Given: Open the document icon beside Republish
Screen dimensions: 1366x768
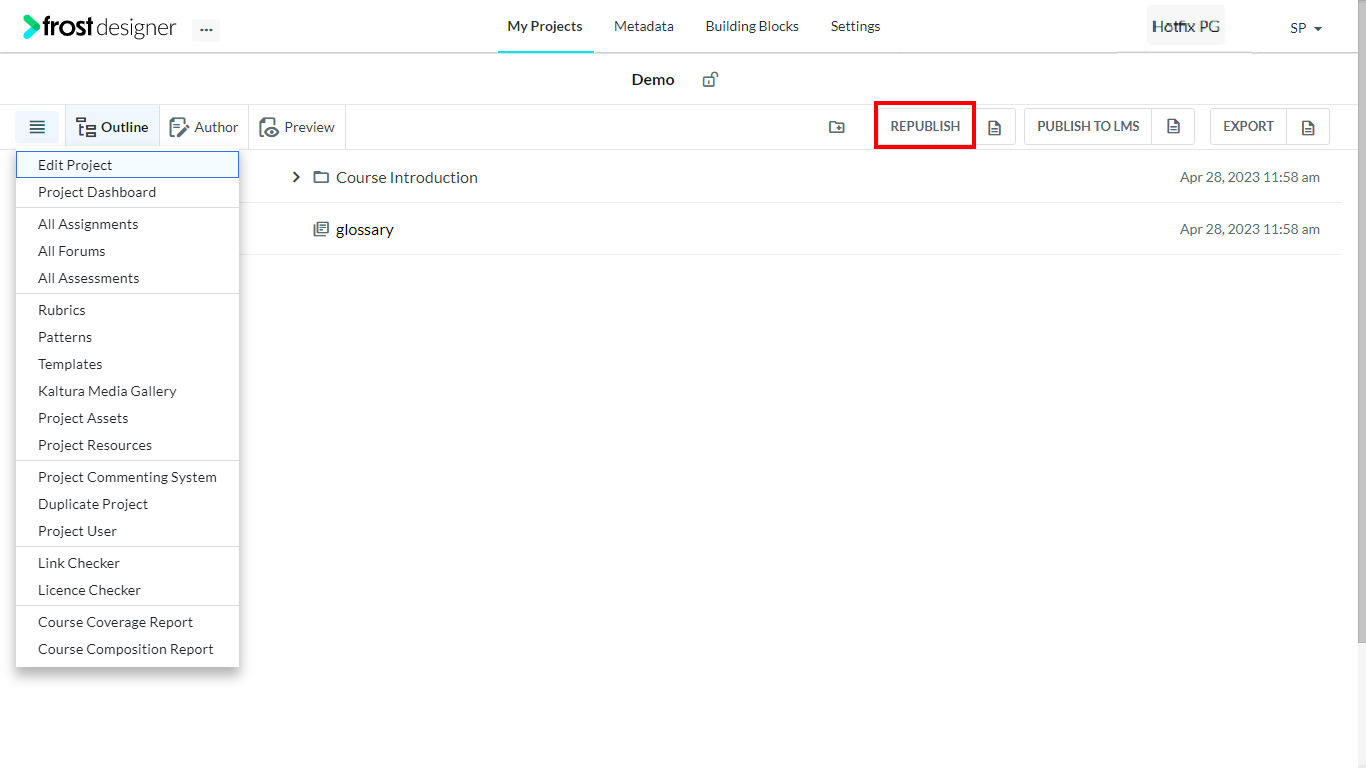Looking at the screenshot, I should (x=994, y=127).
